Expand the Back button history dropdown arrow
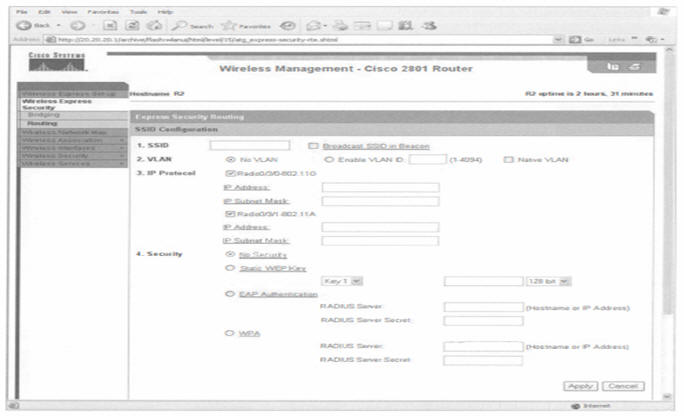This screenshot has width=684, height=416. click(x=58, y=26)
